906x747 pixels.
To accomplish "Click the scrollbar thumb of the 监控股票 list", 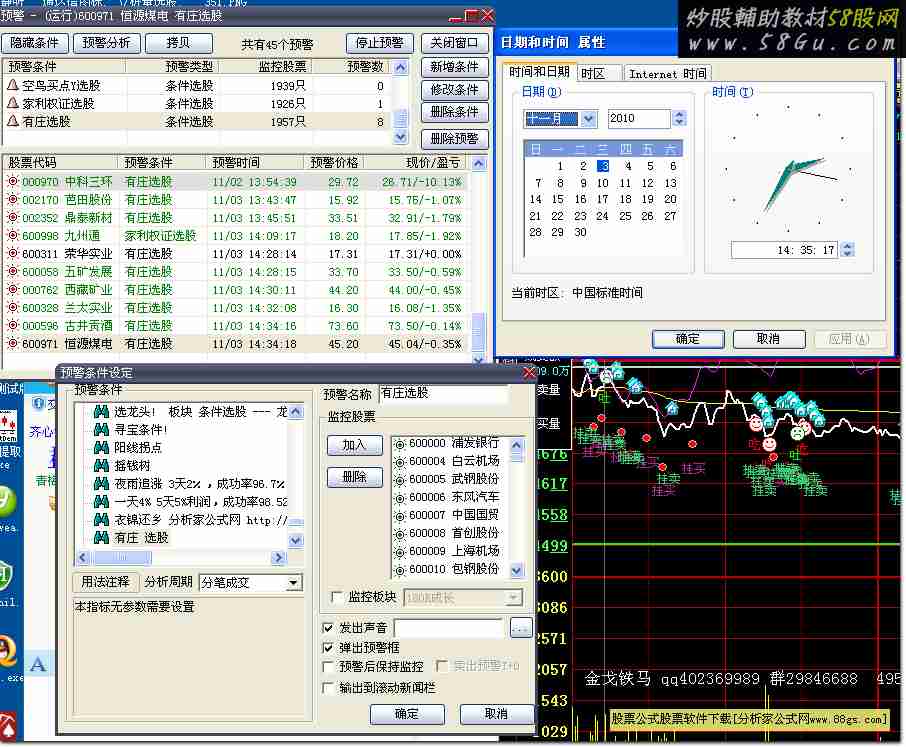I will click(517, 457).
